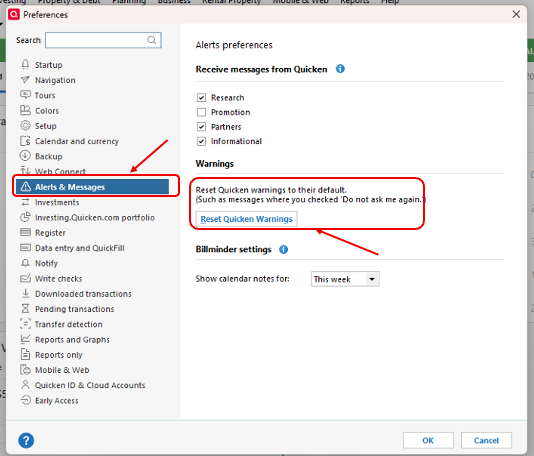This screenshot has height=456, width=534.
Task: Open Colors preferences
Action: tap(47, 111)
